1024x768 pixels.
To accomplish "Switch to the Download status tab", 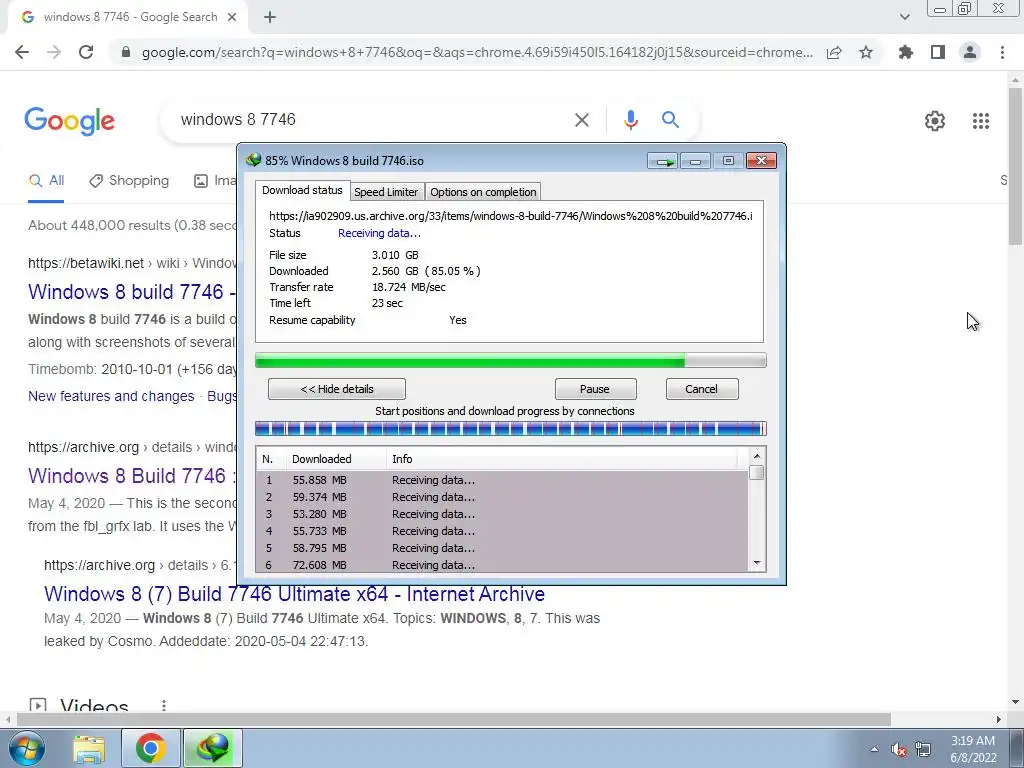I will [x=302, y=190].
